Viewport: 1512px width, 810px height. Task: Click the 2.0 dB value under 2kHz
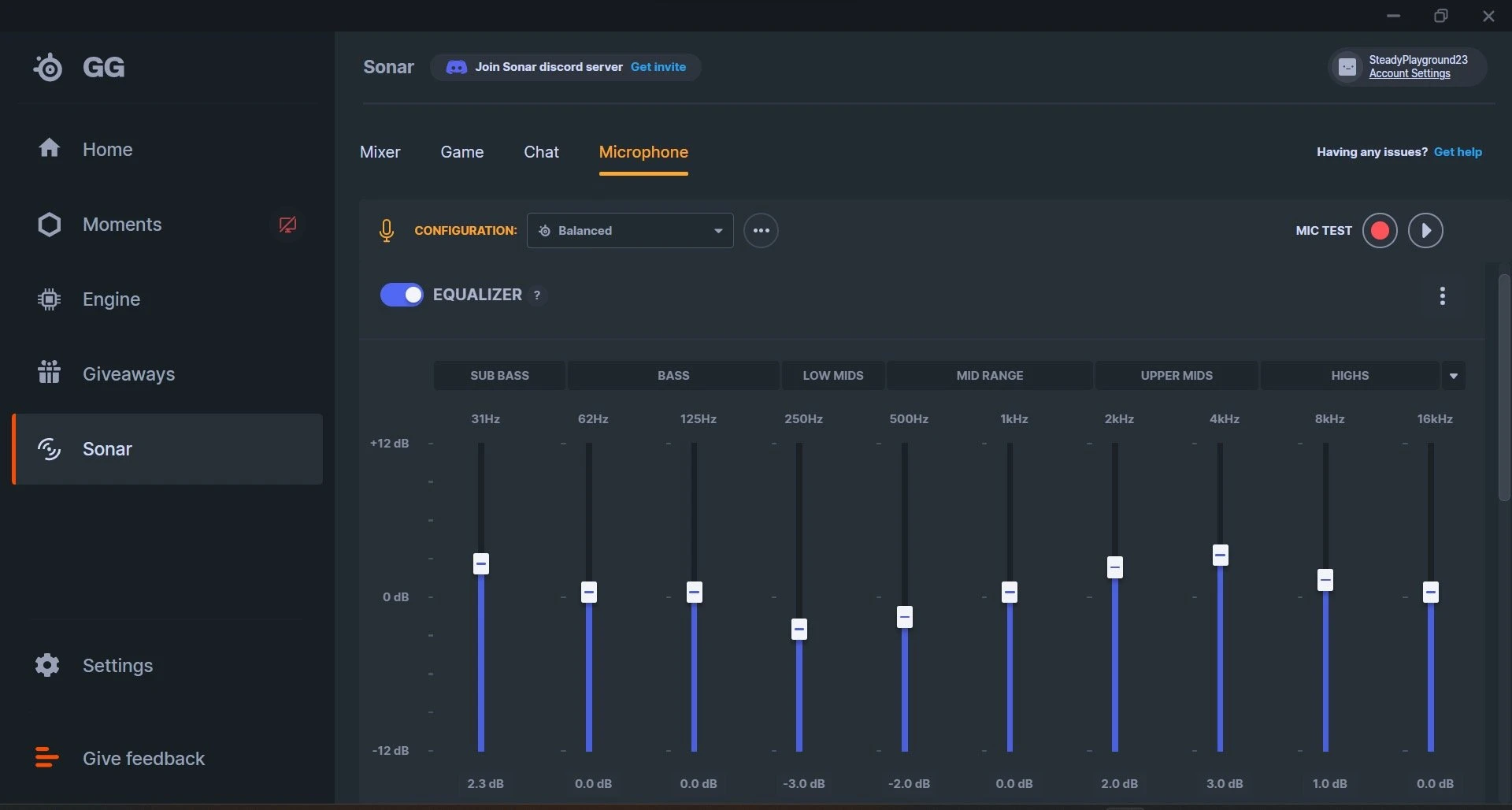1119,783
